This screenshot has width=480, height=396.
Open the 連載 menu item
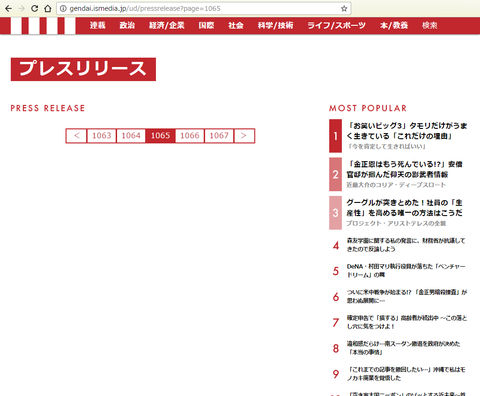pyautogui.click(x=97, y=25)
